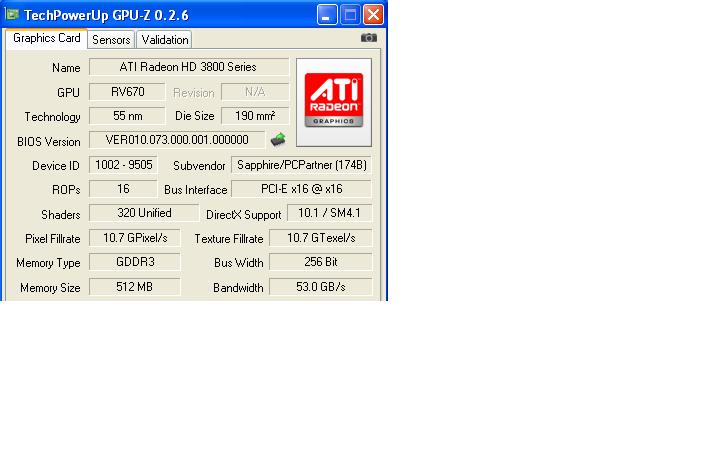The height and width of the screenshot is (450, 720).
Task: Click the GPU field showing RV670
Action: point(127,92)
